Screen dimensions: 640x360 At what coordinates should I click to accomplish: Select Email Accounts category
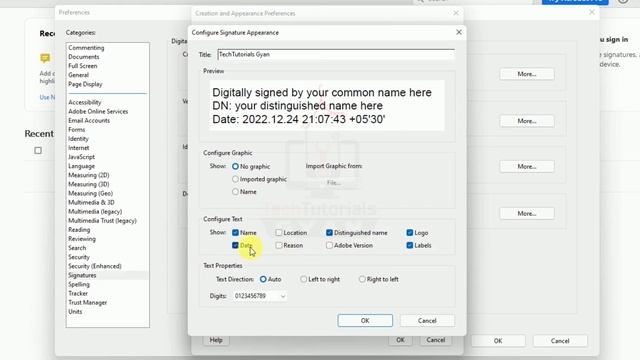pyautogui.click(x=89, y=120)
